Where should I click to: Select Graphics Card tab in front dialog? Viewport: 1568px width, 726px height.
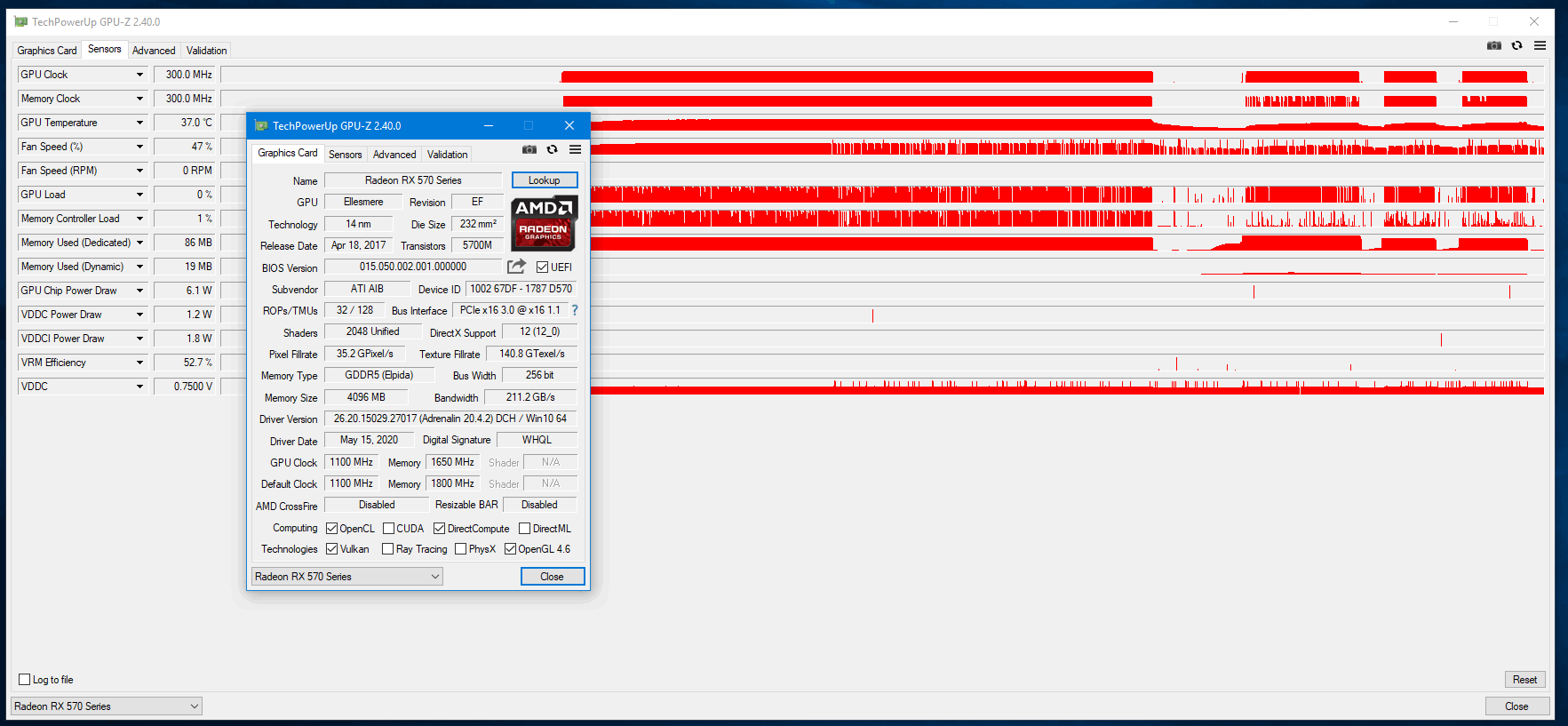[288, 153]
